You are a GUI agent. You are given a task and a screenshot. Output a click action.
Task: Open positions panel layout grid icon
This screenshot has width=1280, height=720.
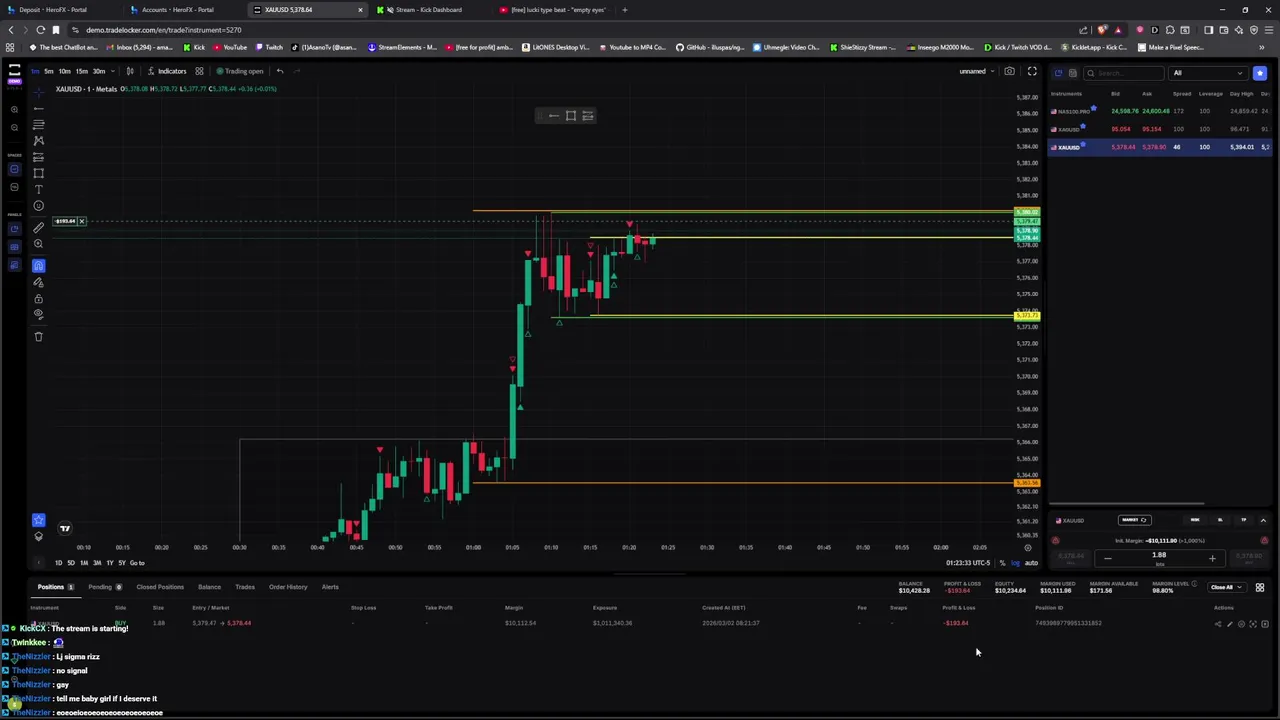[1260, 587]
